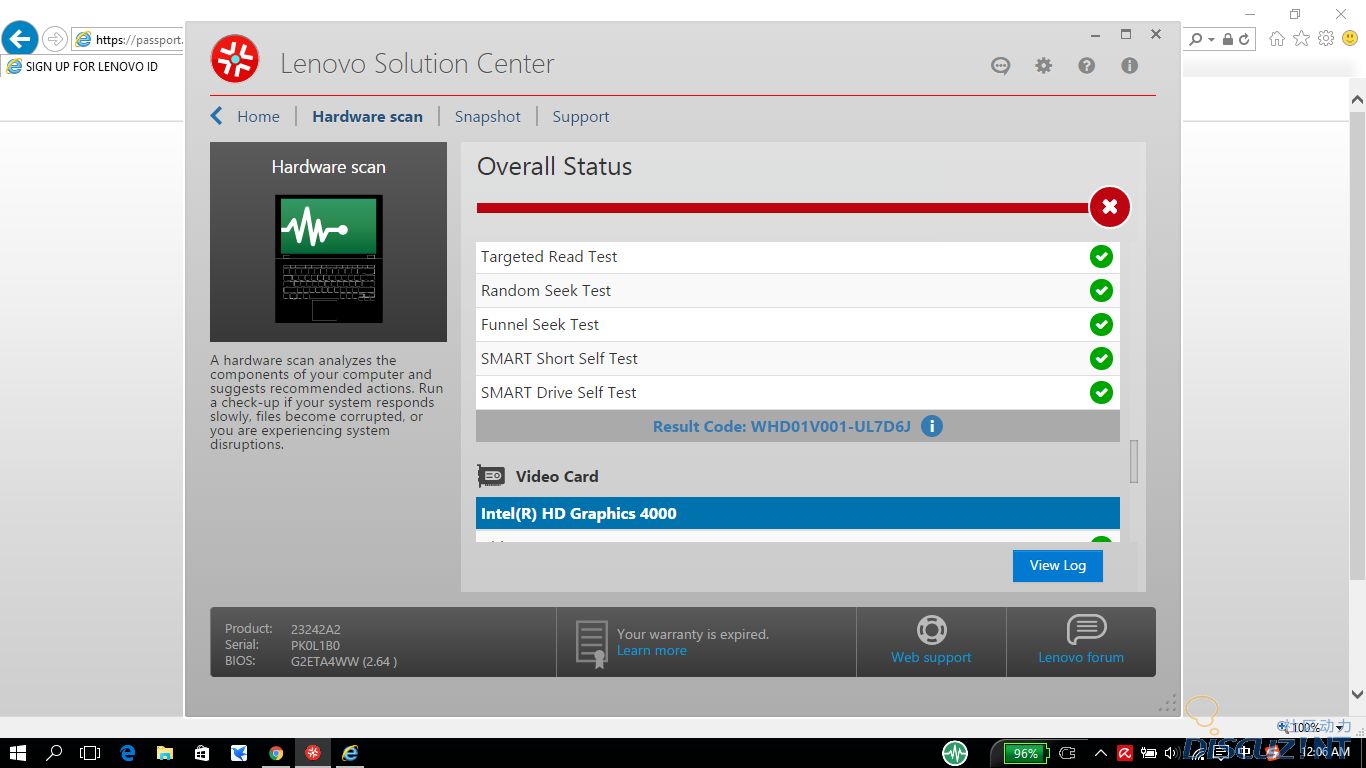Open the address bar search dropdown arrow
This screenshot has height=768, width=1366.
[x=1211, y=40]
